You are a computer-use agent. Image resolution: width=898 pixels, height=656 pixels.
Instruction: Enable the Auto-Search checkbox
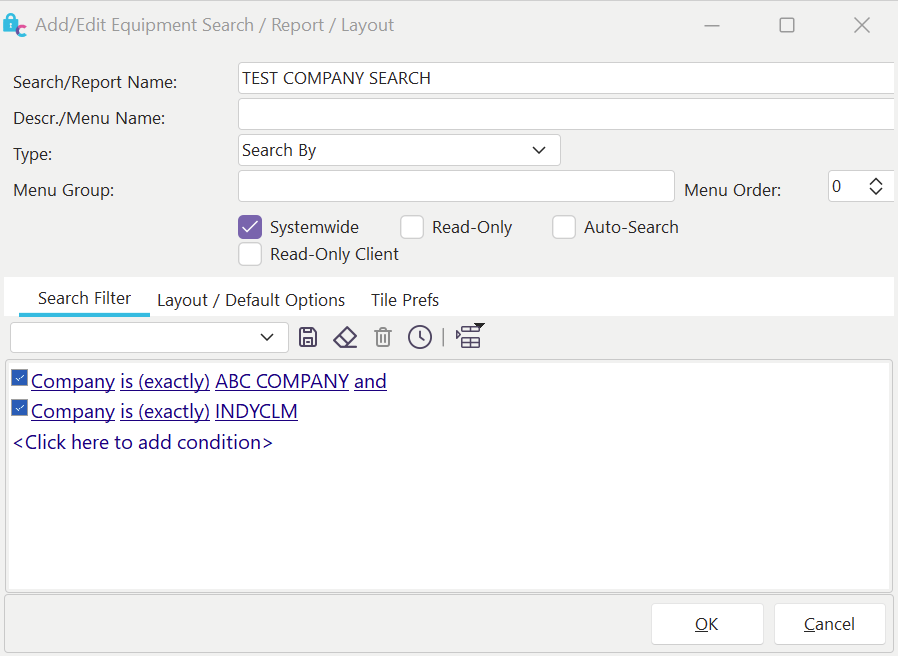(564, 227)
